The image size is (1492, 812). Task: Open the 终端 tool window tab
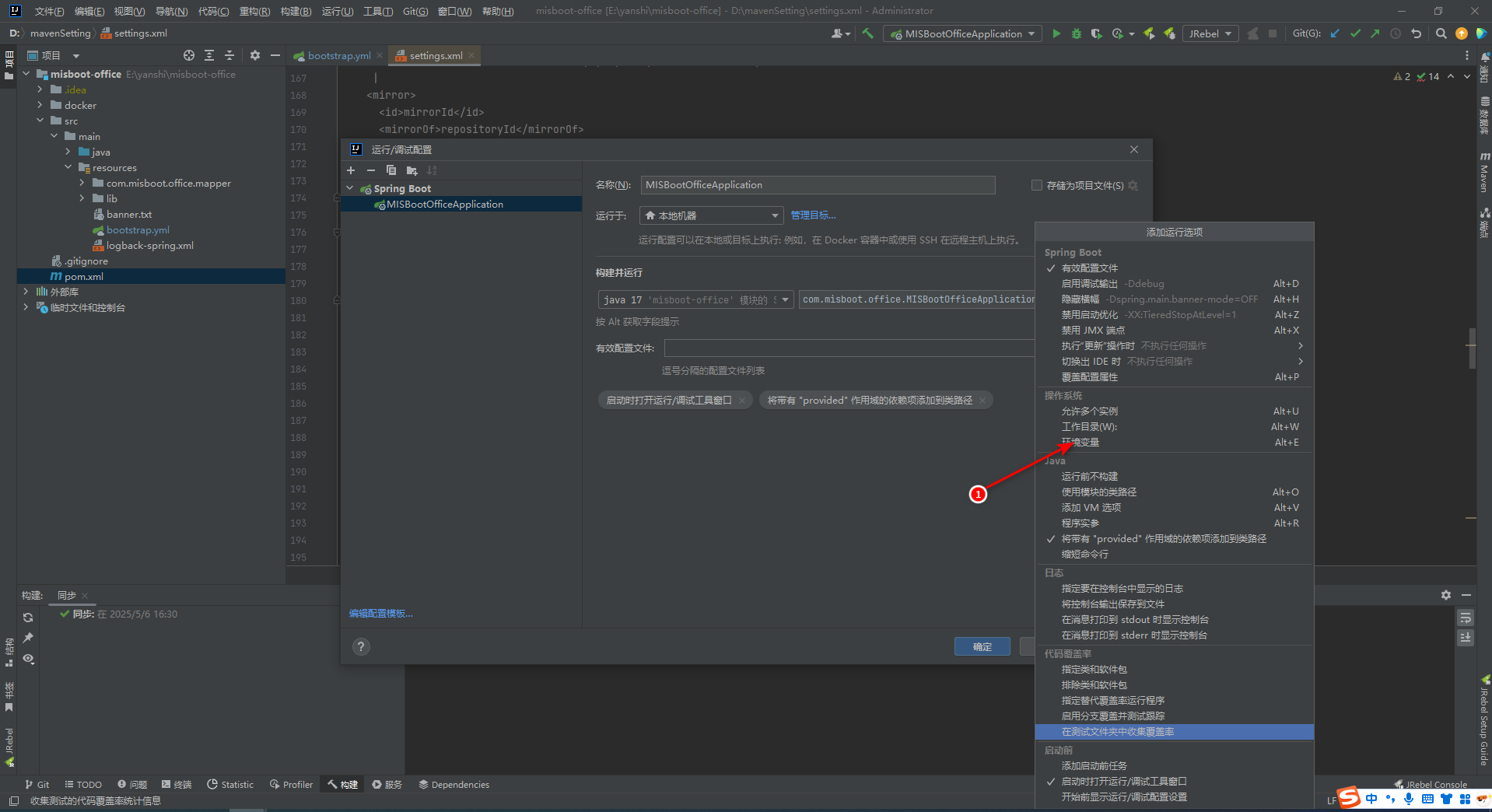177,785
